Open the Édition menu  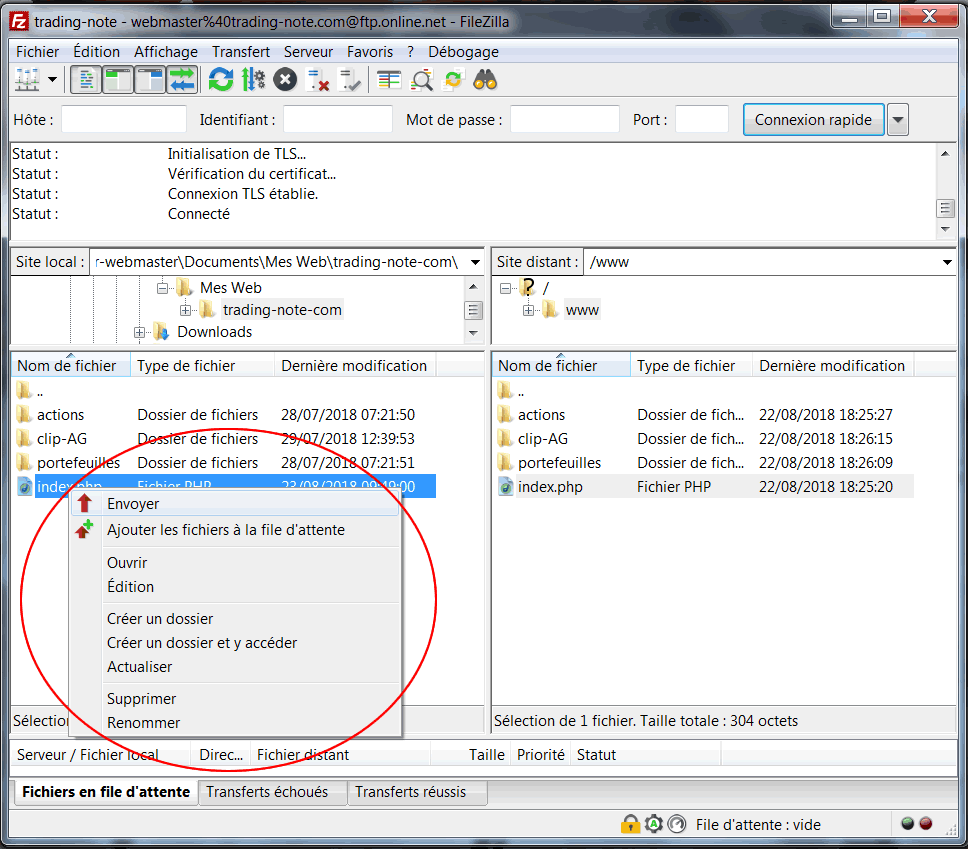point(96,52)
